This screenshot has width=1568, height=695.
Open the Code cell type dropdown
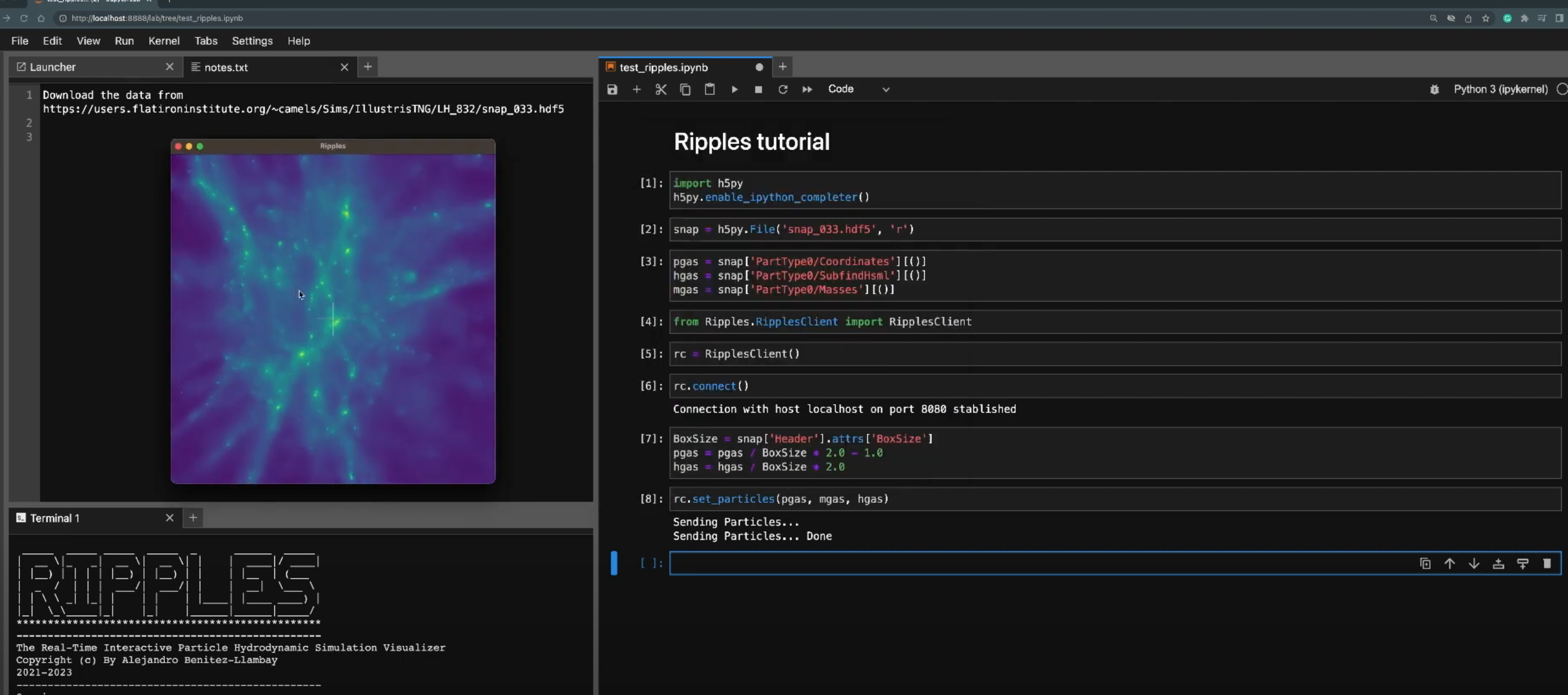(858, 90)
